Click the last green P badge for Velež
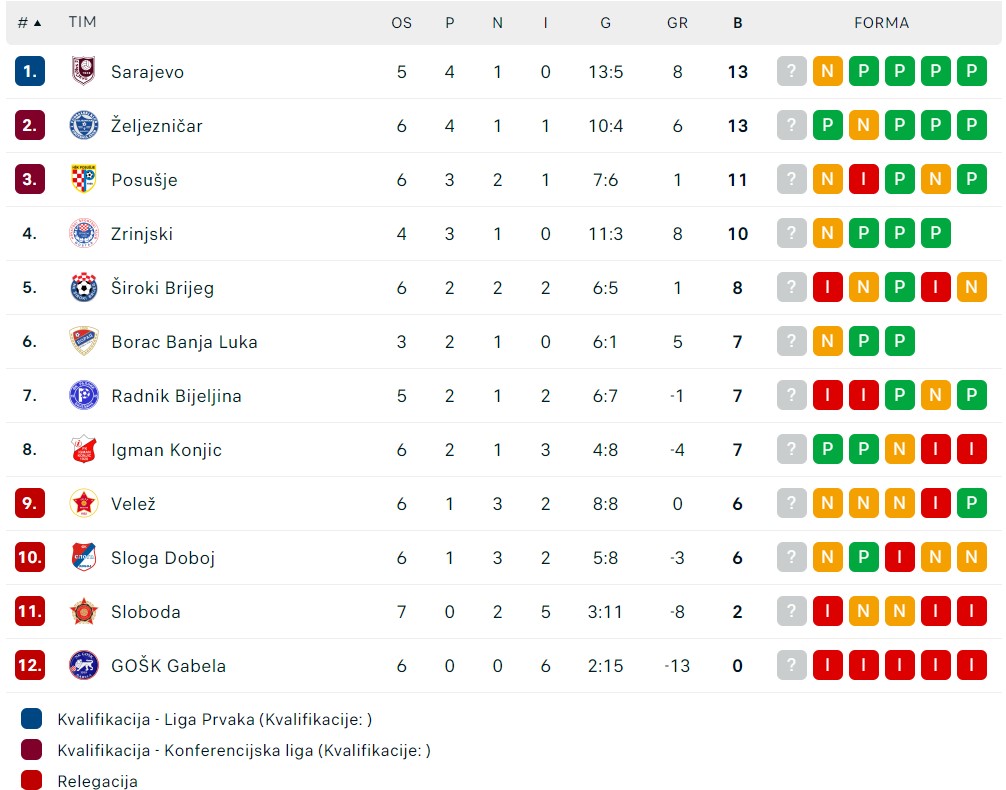Image resolution: width=1006 pixels, height=790 pixels. pyautogui.click(x=971, y=503)
